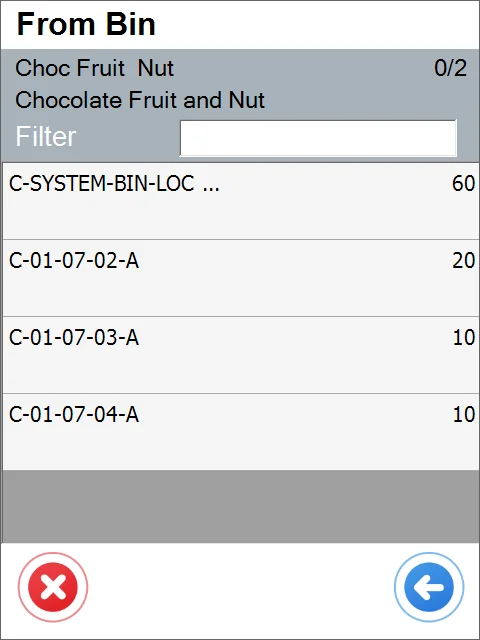Click the Choc Fruit Nut item code
This screenshot has width=480, height=640.
point(94,68)
